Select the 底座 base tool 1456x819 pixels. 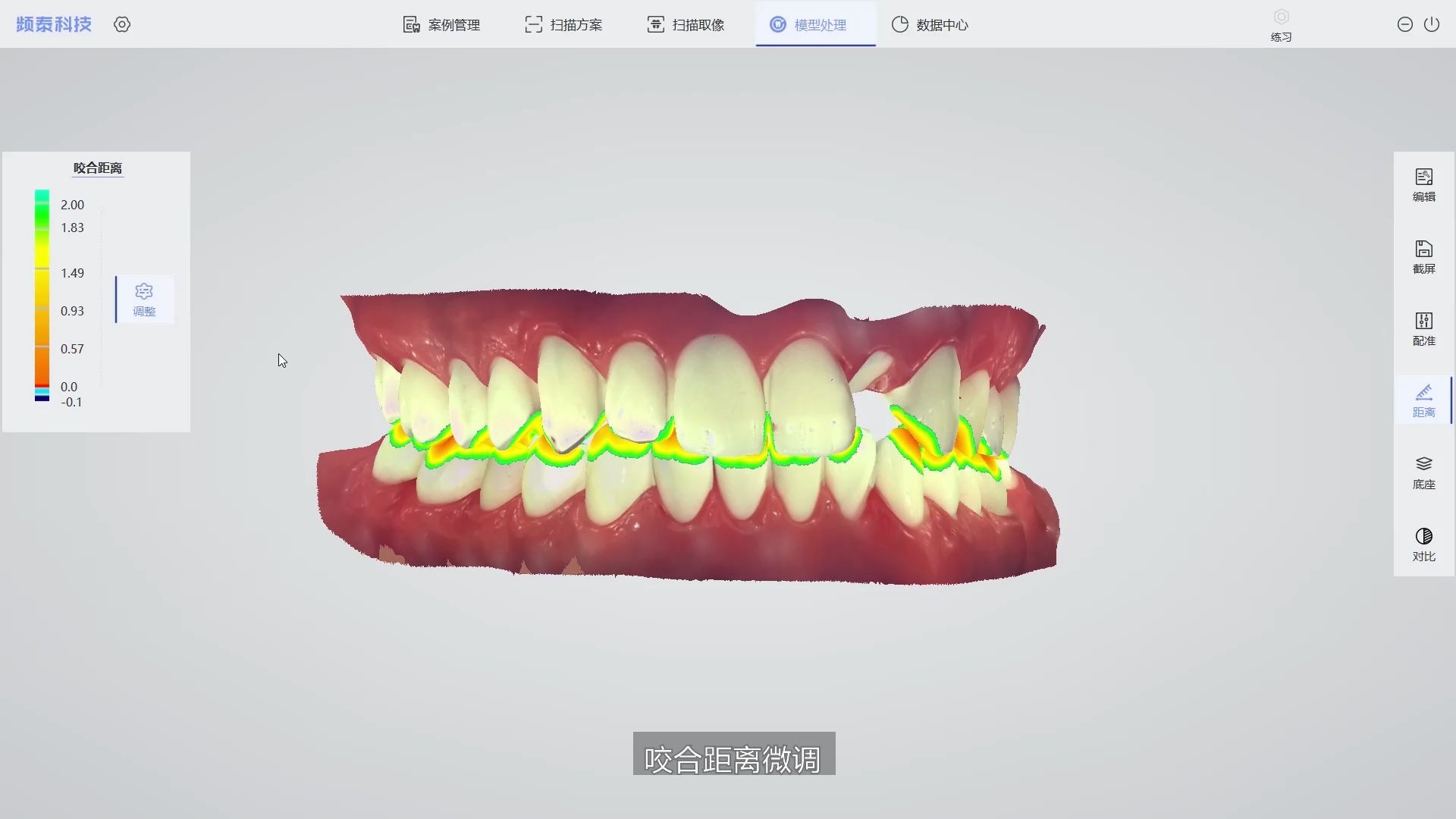1423,472
